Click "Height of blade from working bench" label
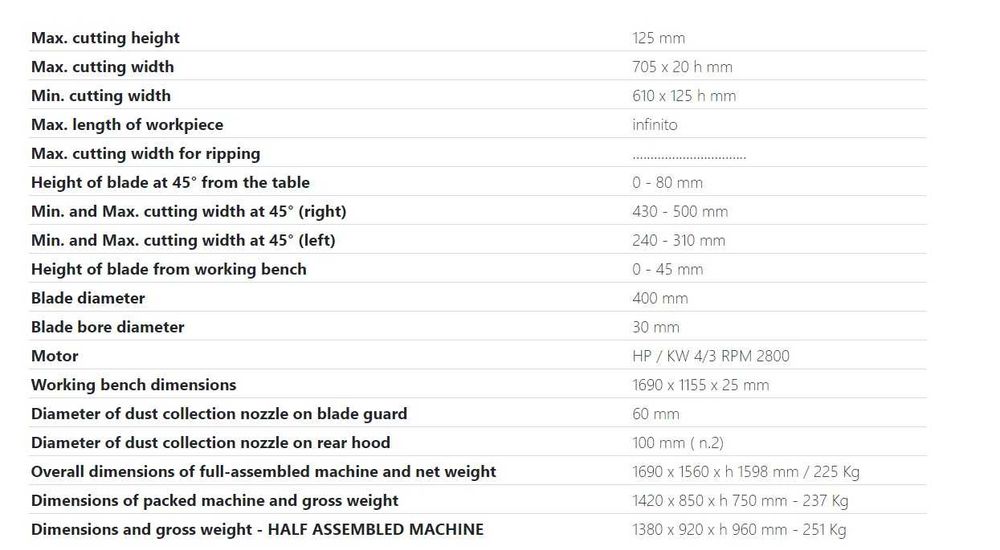The image size is (1000, 550). tap(168, 270)
